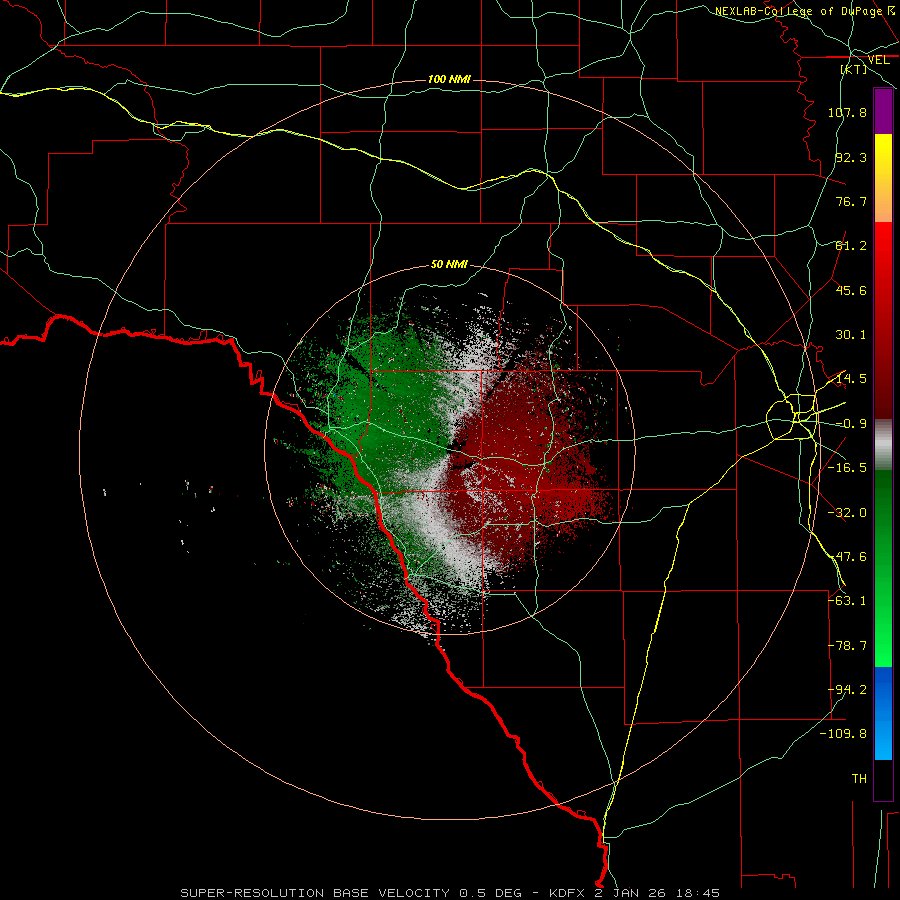Click the blue segment of the color scale
Screen dimensions: 900x900
pyautogui.click(x=883, y=713)
